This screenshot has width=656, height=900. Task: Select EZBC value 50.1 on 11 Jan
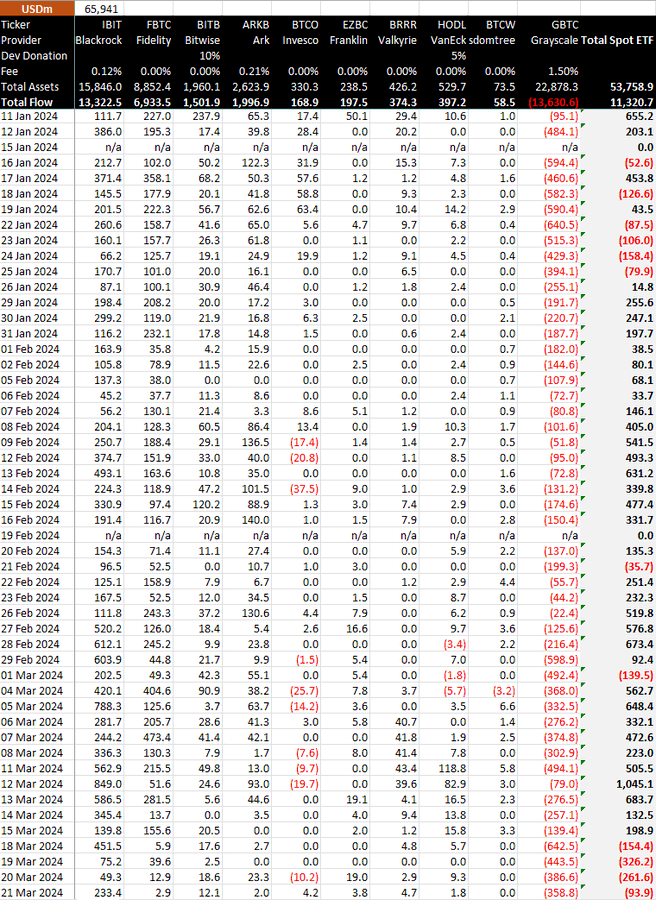pyautogui.click(x=358, y=116)
